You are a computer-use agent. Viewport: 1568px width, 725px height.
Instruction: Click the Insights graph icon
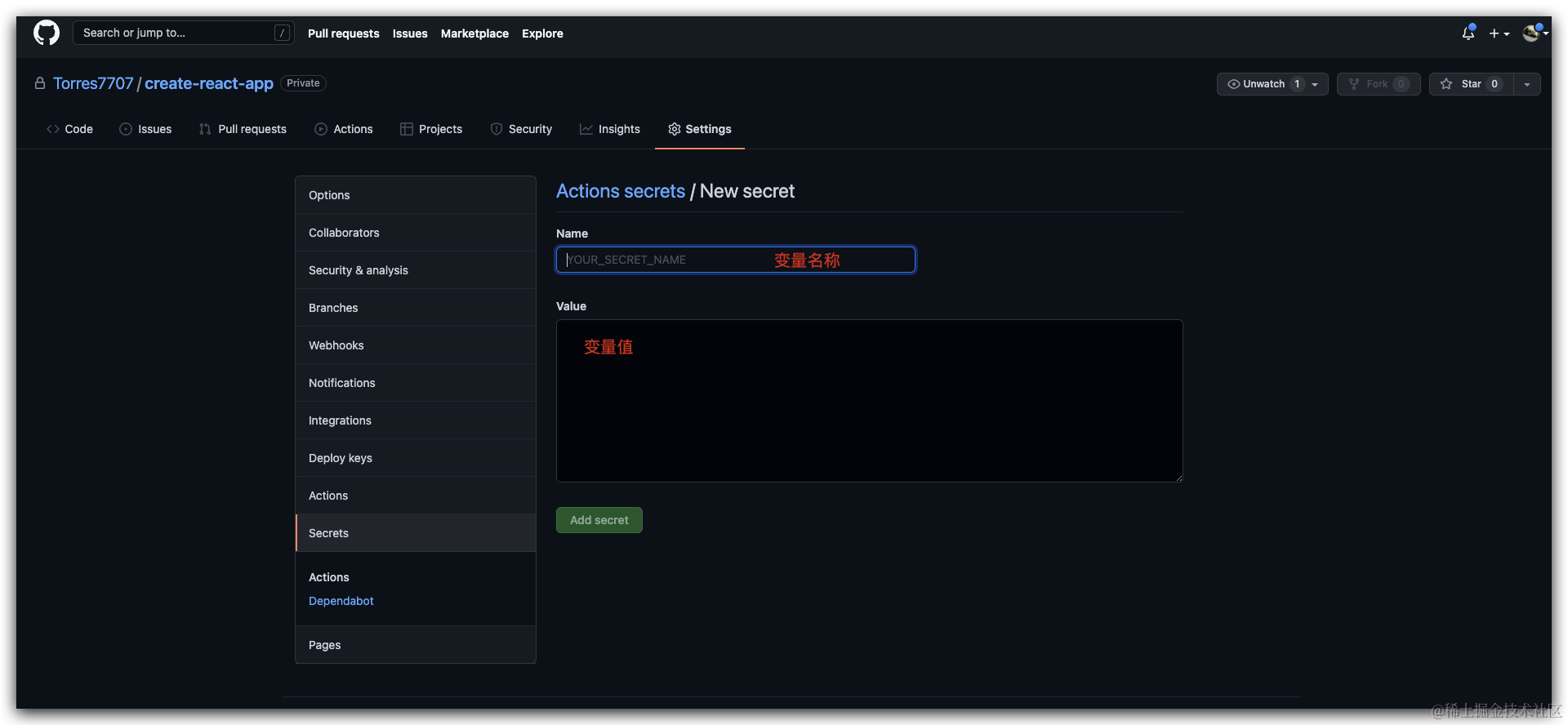coord(586,129)
